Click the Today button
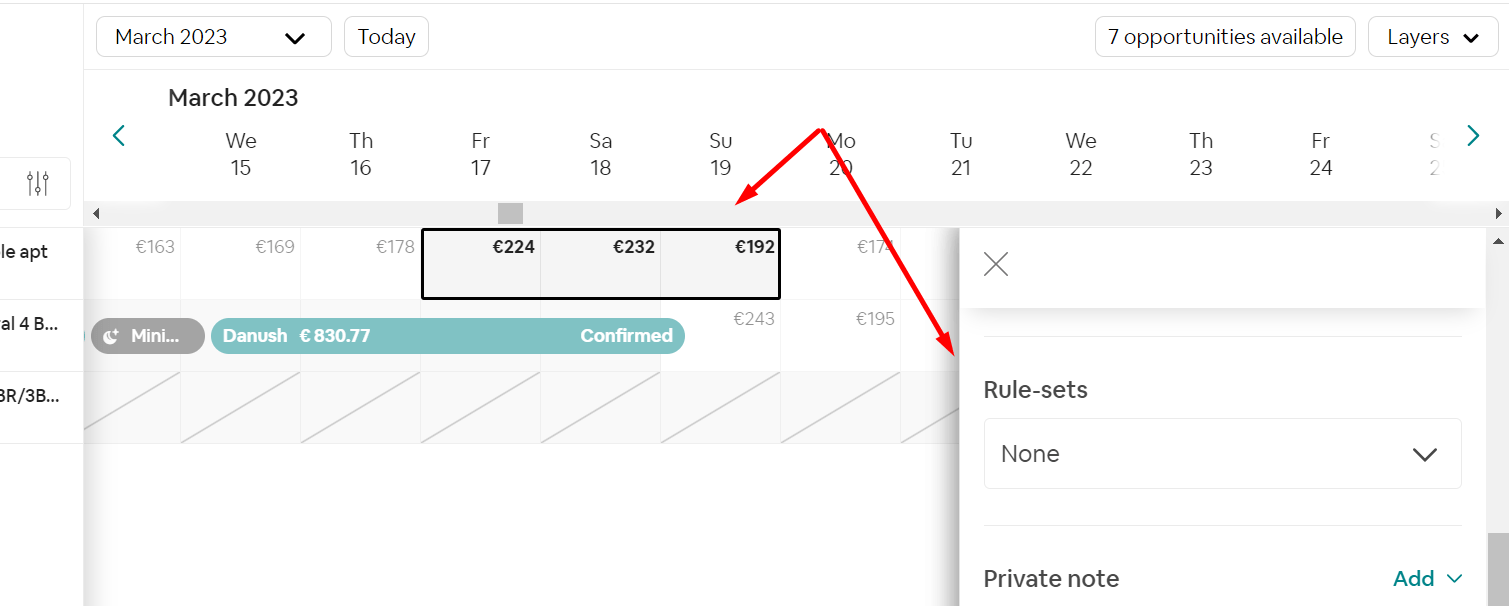Screen dimensions: 1509x606 (386, 36)
